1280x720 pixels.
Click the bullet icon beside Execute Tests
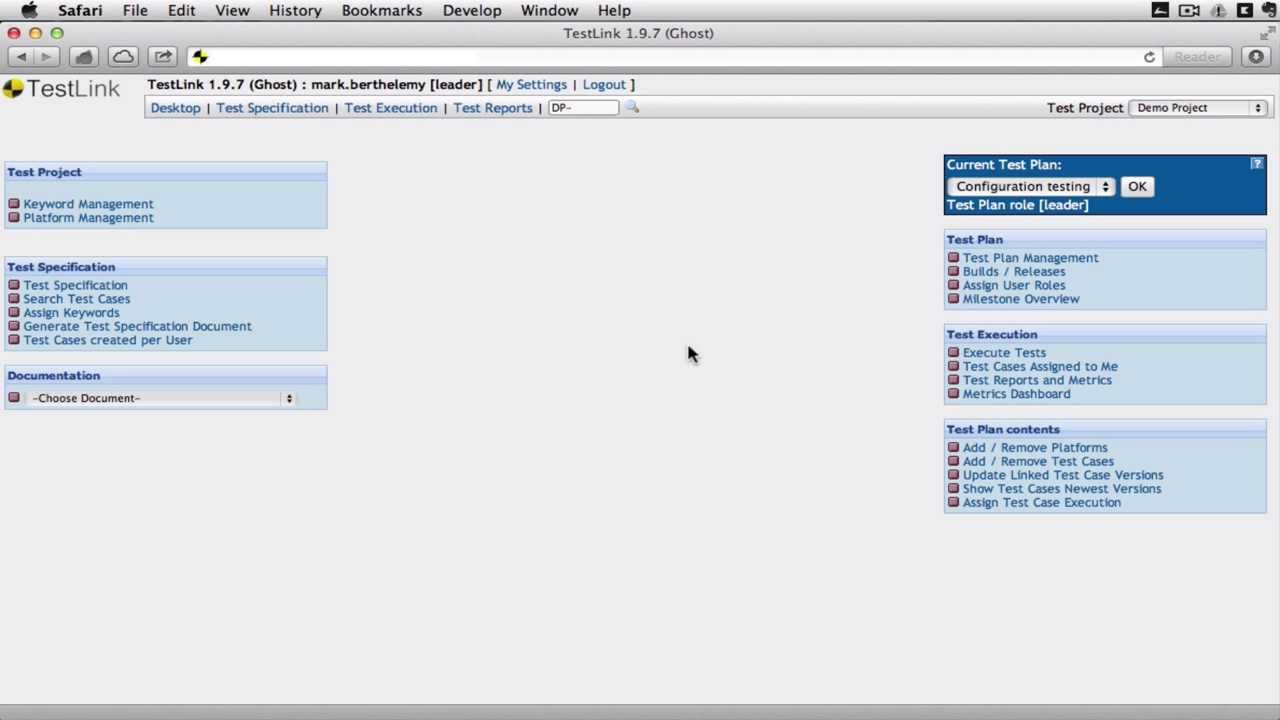(x=953, y=353)
